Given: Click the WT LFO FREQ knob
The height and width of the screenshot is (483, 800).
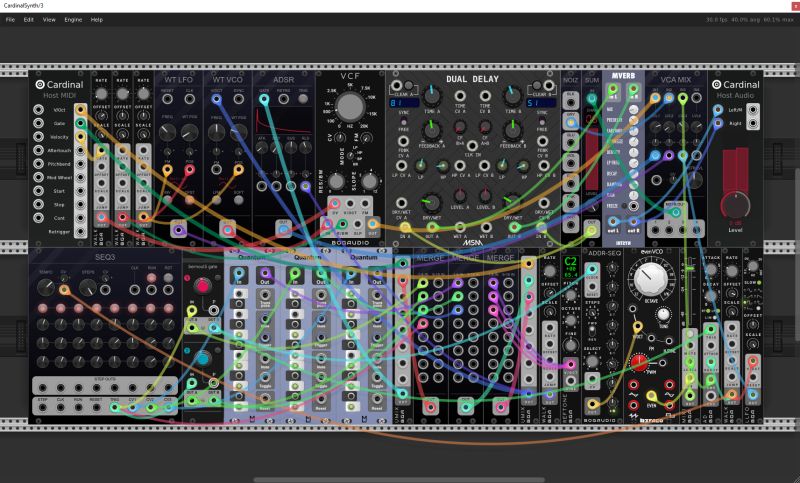Looking at the screenshot, I should 167,133.
